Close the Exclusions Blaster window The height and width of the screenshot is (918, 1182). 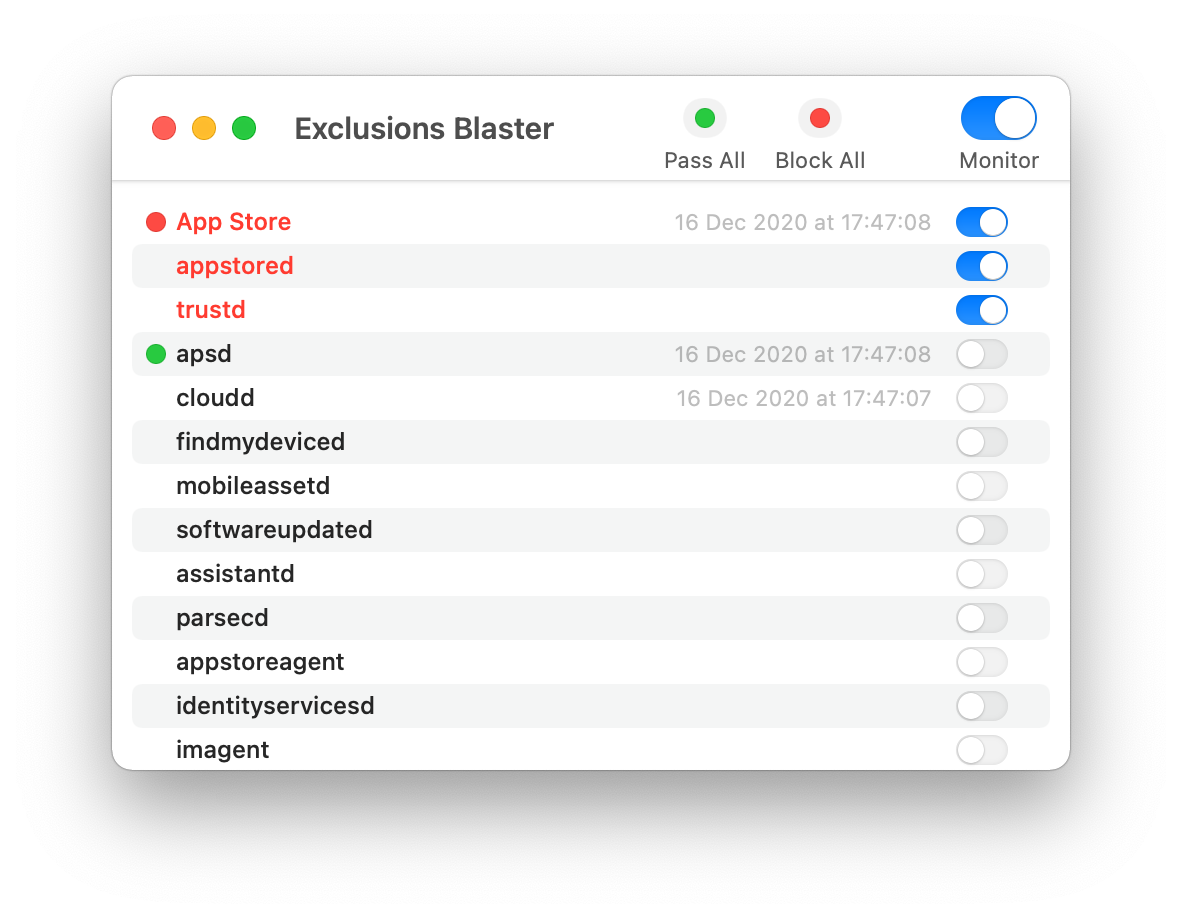[x=164, y=128]
